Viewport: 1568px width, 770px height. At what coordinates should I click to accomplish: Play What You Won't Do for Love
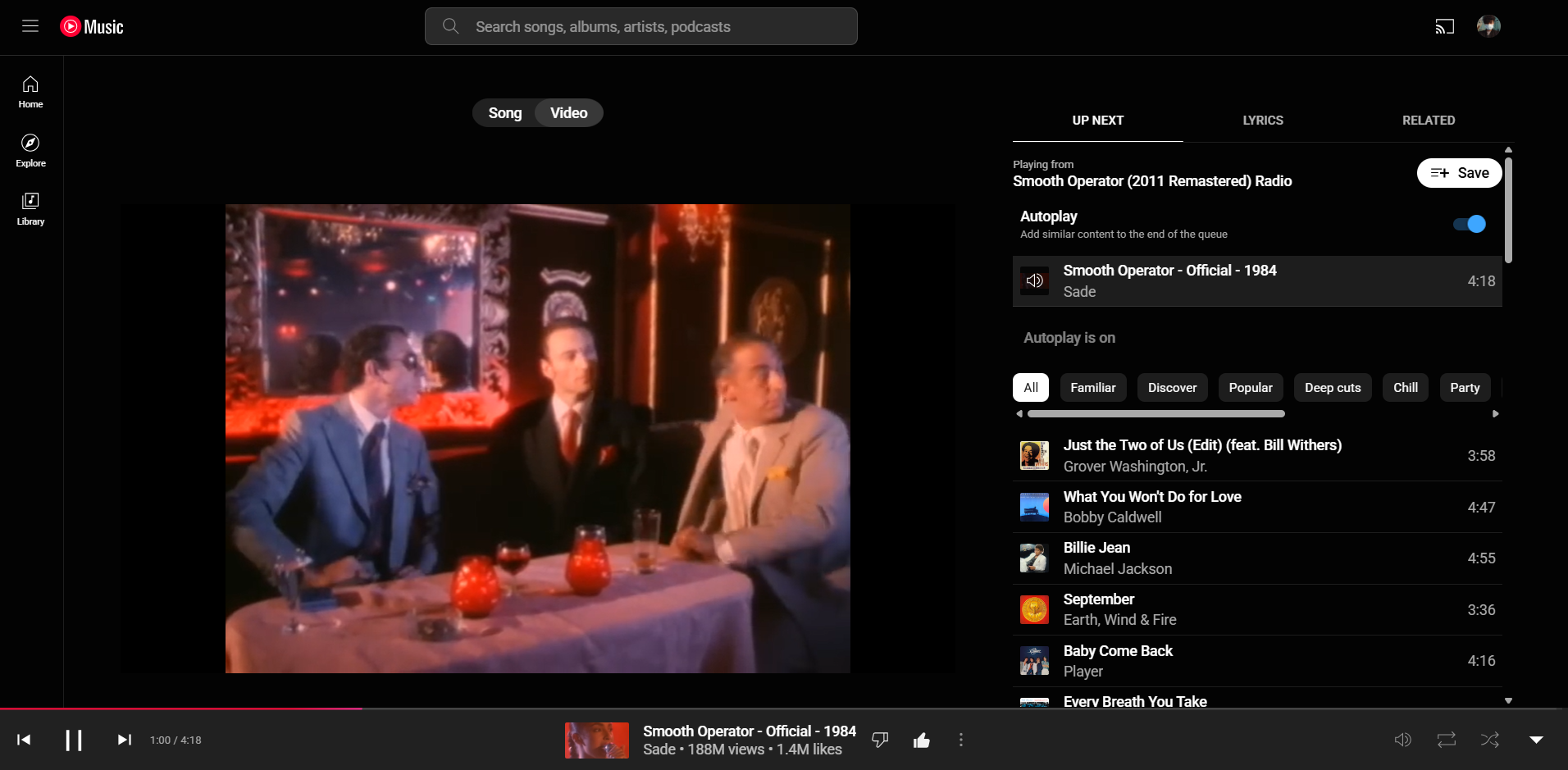coord(1257,507)
